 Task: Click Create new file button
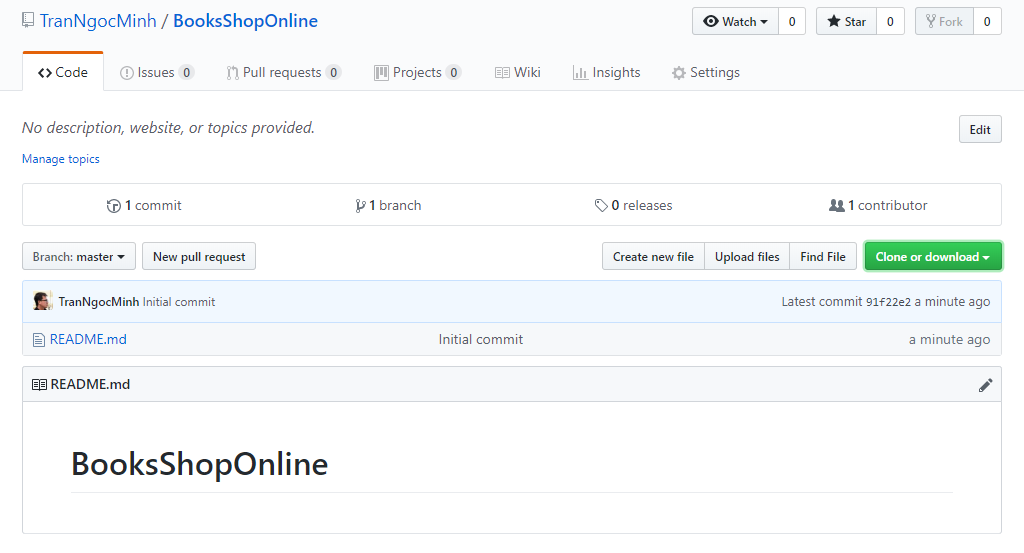pos(653,257)
